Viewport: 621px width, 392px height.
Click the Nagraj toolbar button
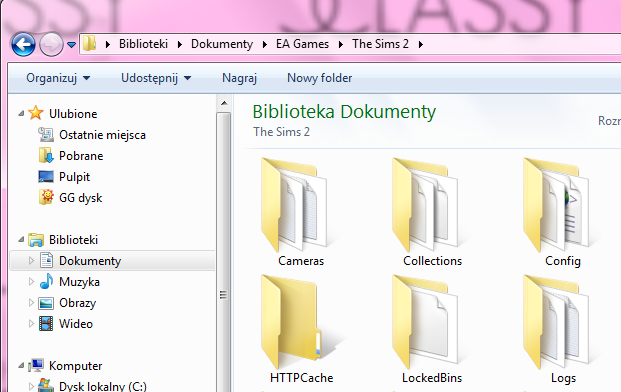pyautogui.click(x=239, y=78)
